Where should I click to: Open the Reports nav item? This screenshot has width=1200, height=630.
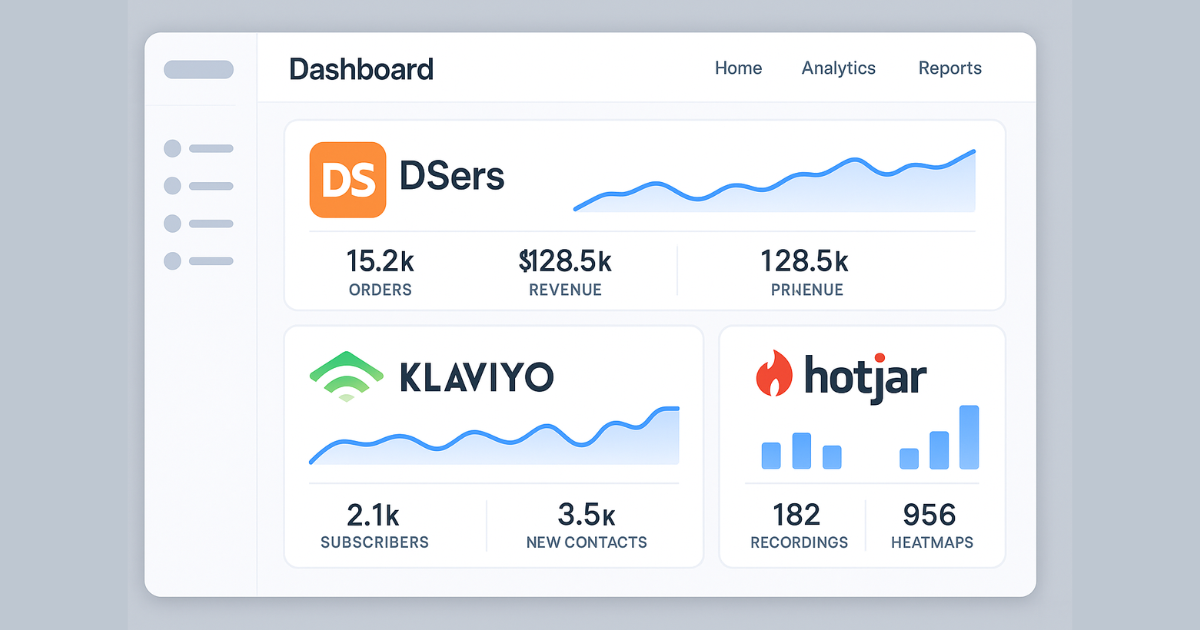pyautogui.click(x=950, y=68)
